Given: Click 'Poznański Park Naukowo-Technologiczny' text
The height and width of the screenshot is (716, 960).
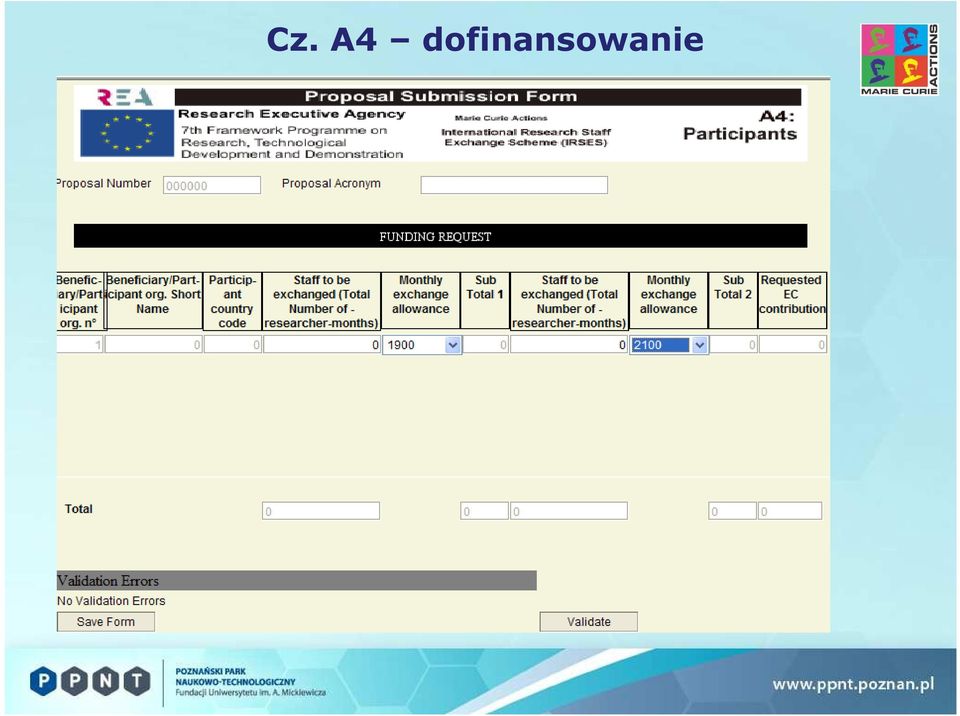Looking at the screenshot, I should 235,676.
